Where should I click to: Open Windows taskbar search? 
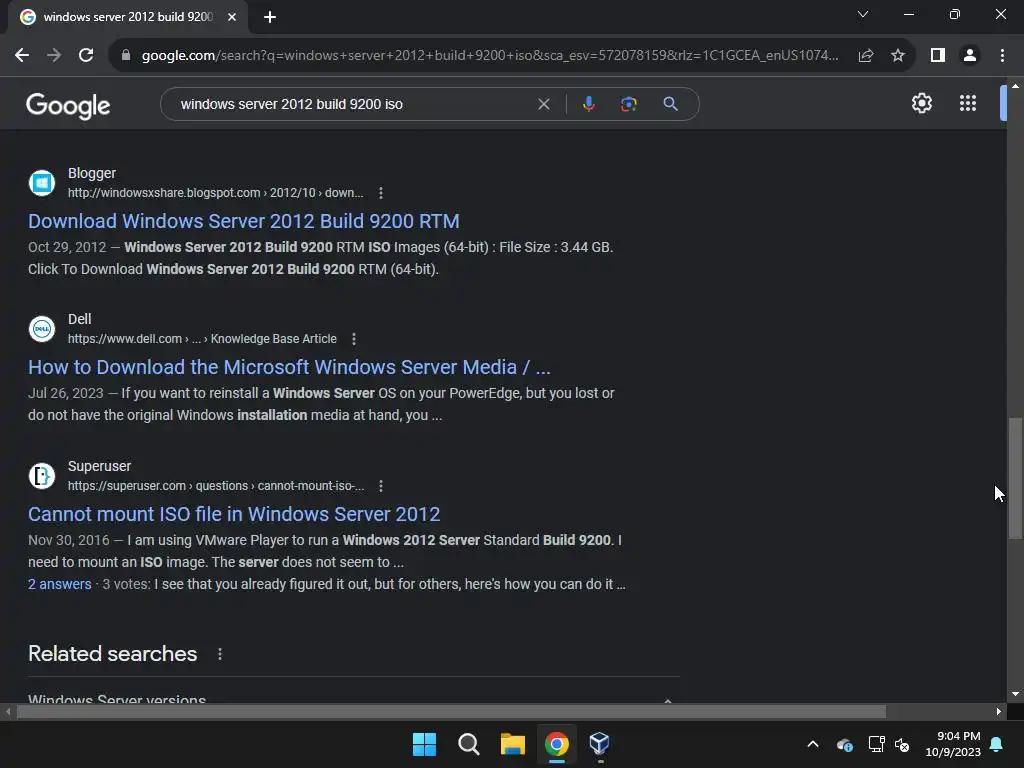click(x=469, y=744)
